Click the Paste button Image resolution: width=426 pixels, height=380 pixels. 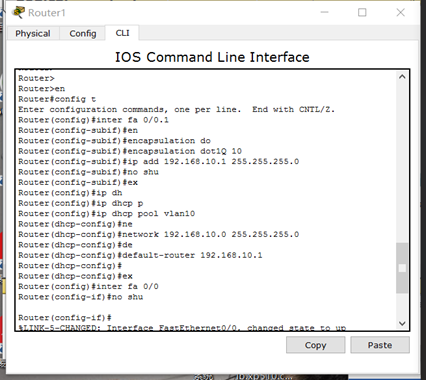380,345
